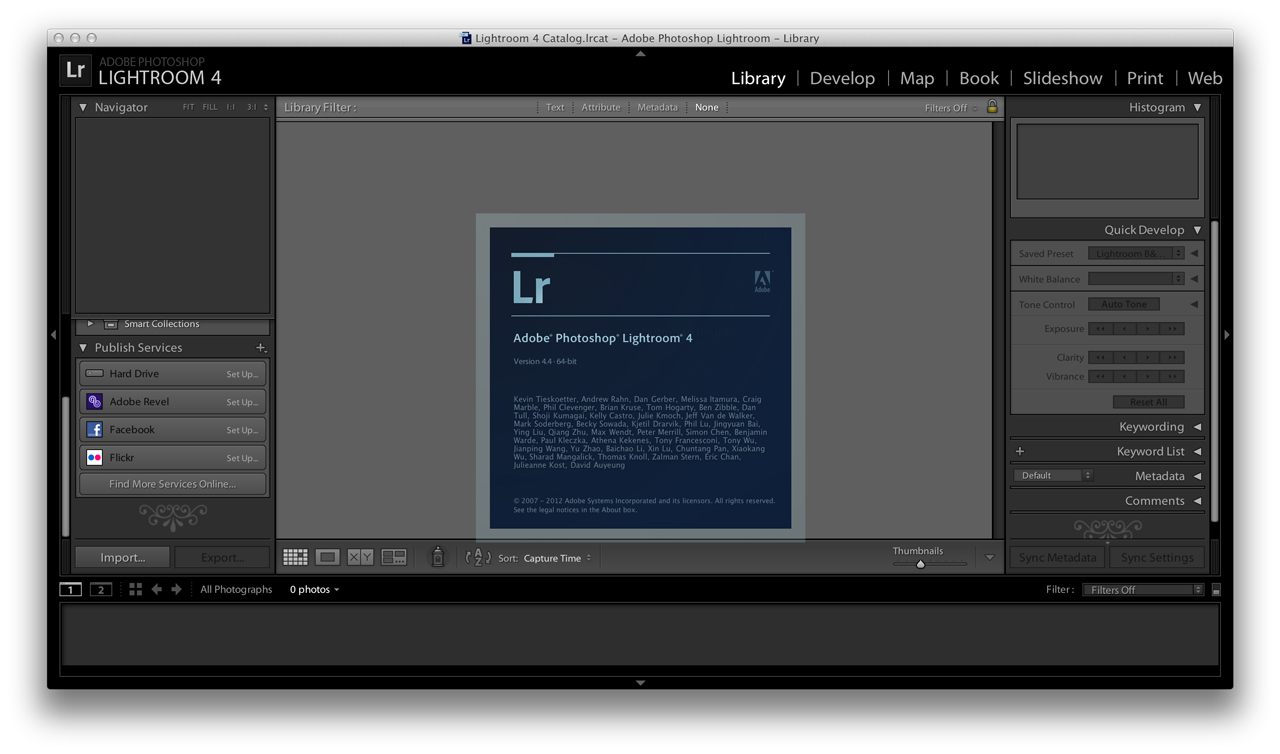Screen dimensions: 1280x754
Task: Click the Import button
Action: (122, 557)
